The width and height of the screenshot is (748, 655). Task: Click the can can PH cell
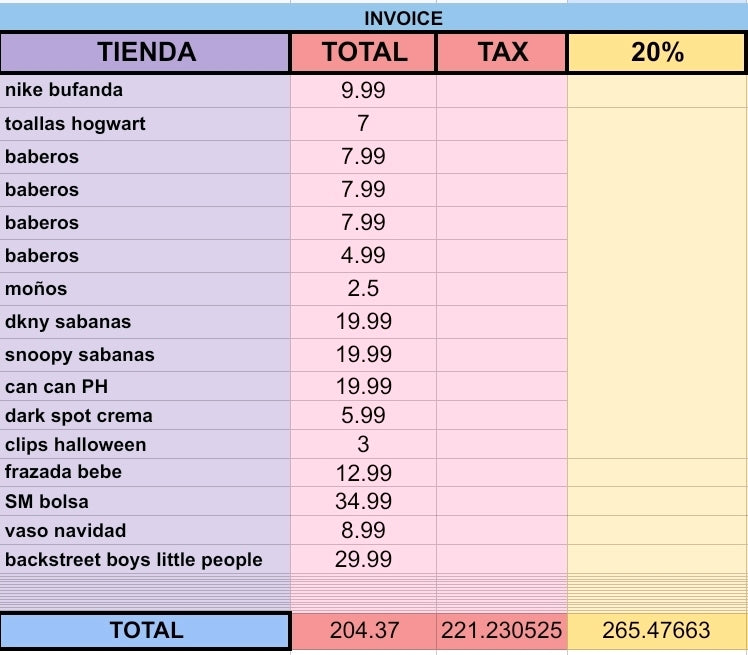(x=146, y=387)
